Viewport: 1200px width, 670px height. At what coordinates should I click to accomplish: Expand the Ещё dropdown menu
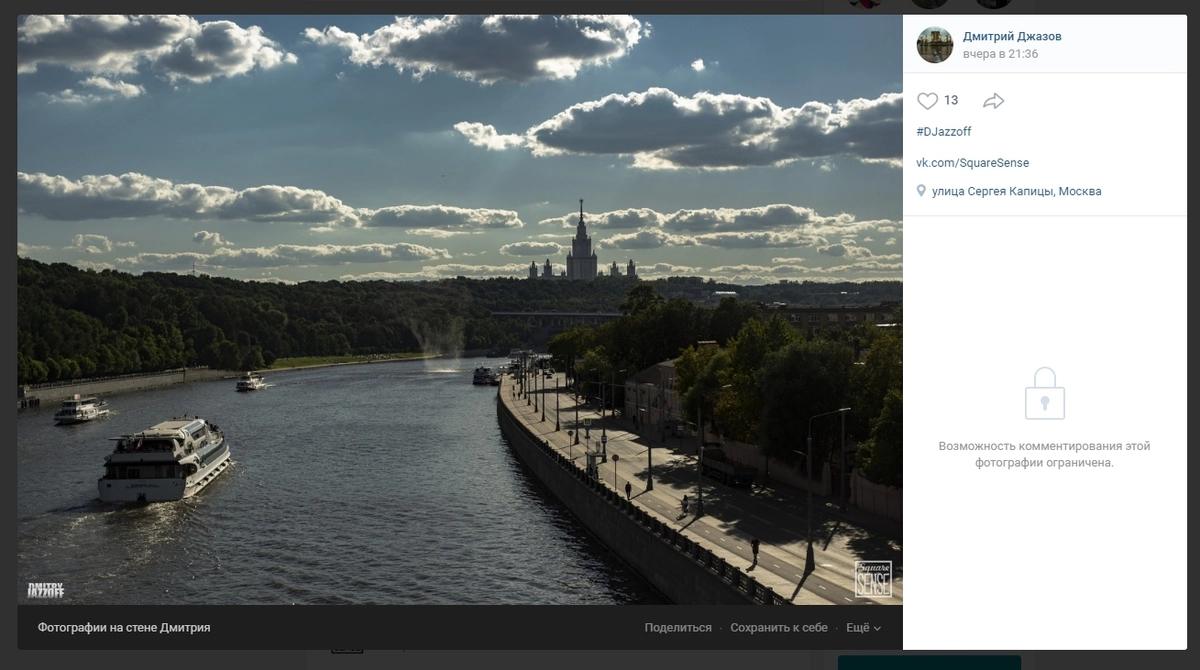pyautogui.click(x=858, y=628)
